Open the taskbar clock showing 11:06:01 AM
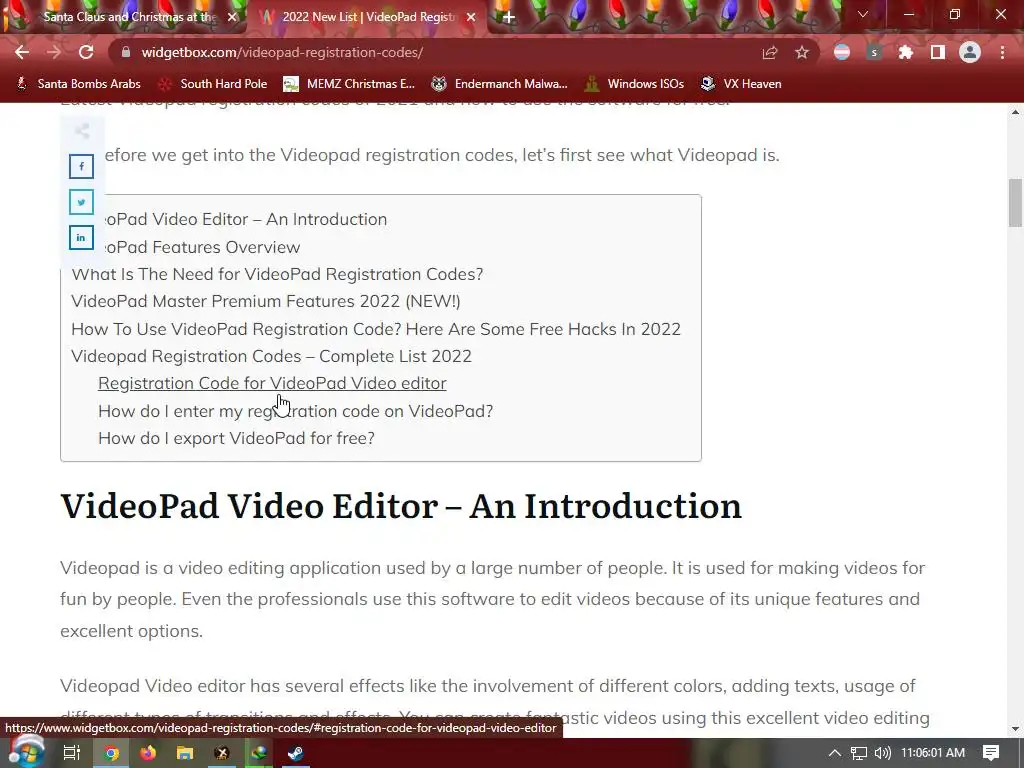1024x768 pixels. point(933,753)
